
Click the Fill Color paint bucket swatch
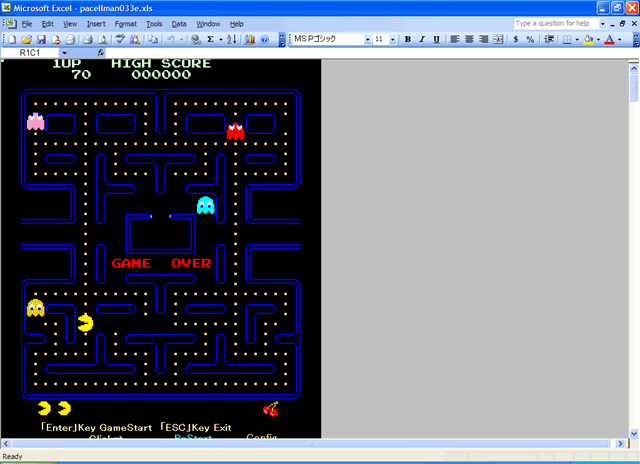tap(587, 39)
